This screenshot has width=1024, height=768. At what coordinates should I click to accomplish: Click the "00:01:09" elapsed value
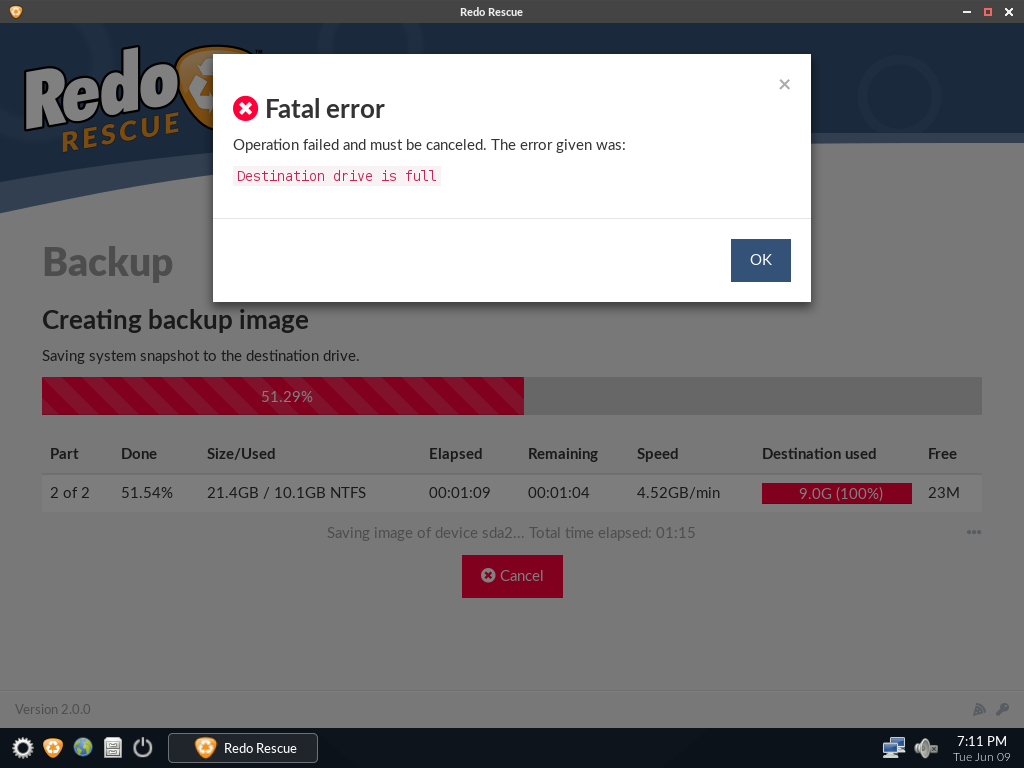click(x=459, y=493)
